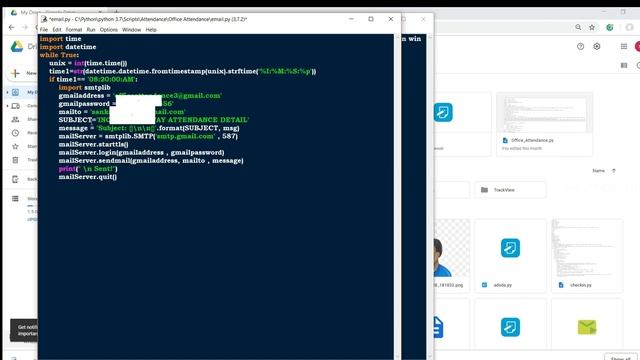Reverse sort direction with the up arrow
The width and height of the screenshot is (640, 360).
point(613,171)
